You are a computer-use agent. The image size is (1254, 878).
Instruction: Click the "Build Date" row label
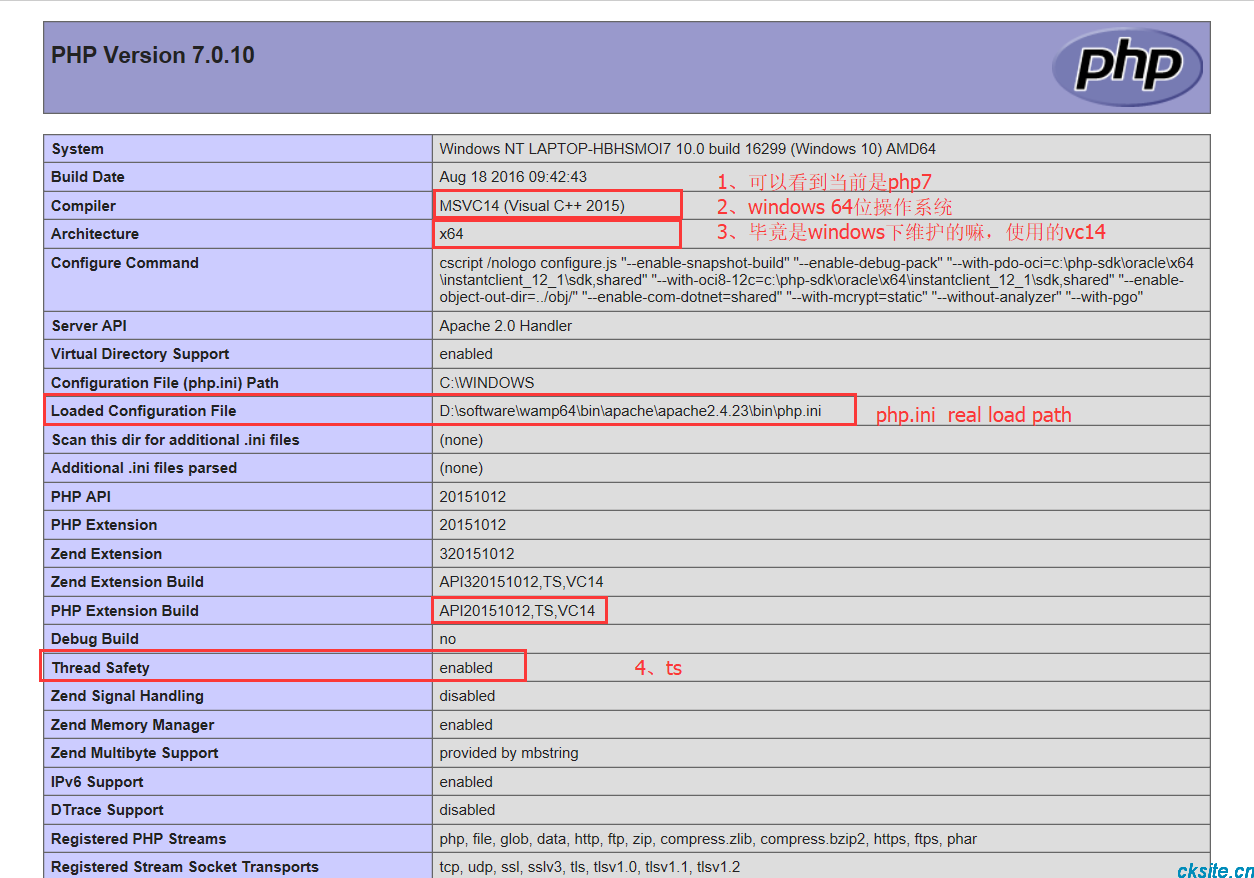[88, 177]
